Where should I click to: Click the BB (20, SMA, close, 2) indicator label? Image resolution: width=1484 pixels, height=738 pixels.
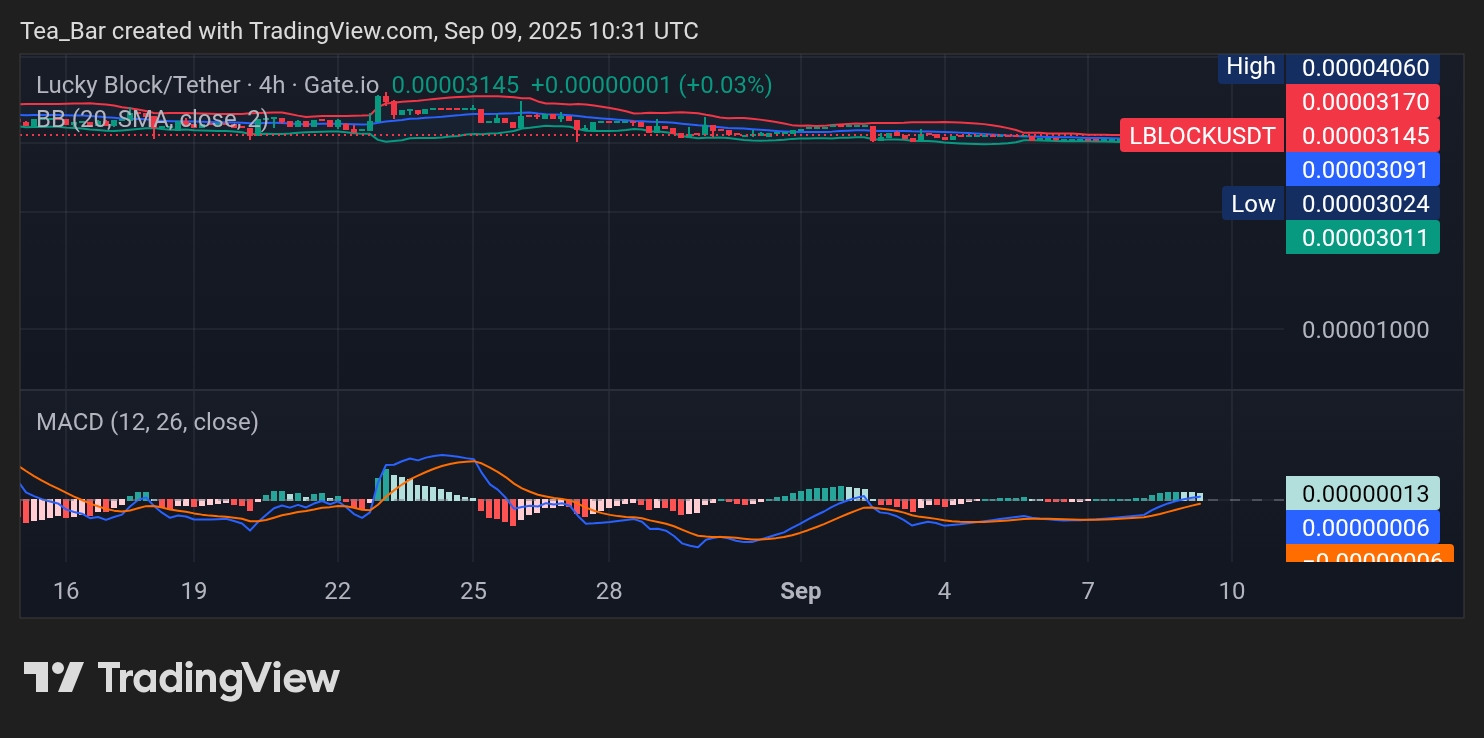coord(152,120)
